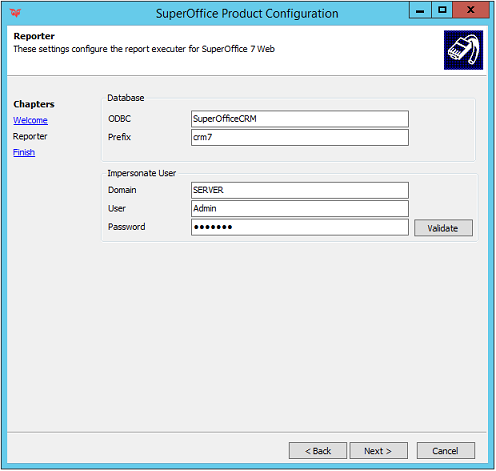Click the SuperOffice logo icon in title bar
The height and width of the screenshot is (471, 496).
15,13
